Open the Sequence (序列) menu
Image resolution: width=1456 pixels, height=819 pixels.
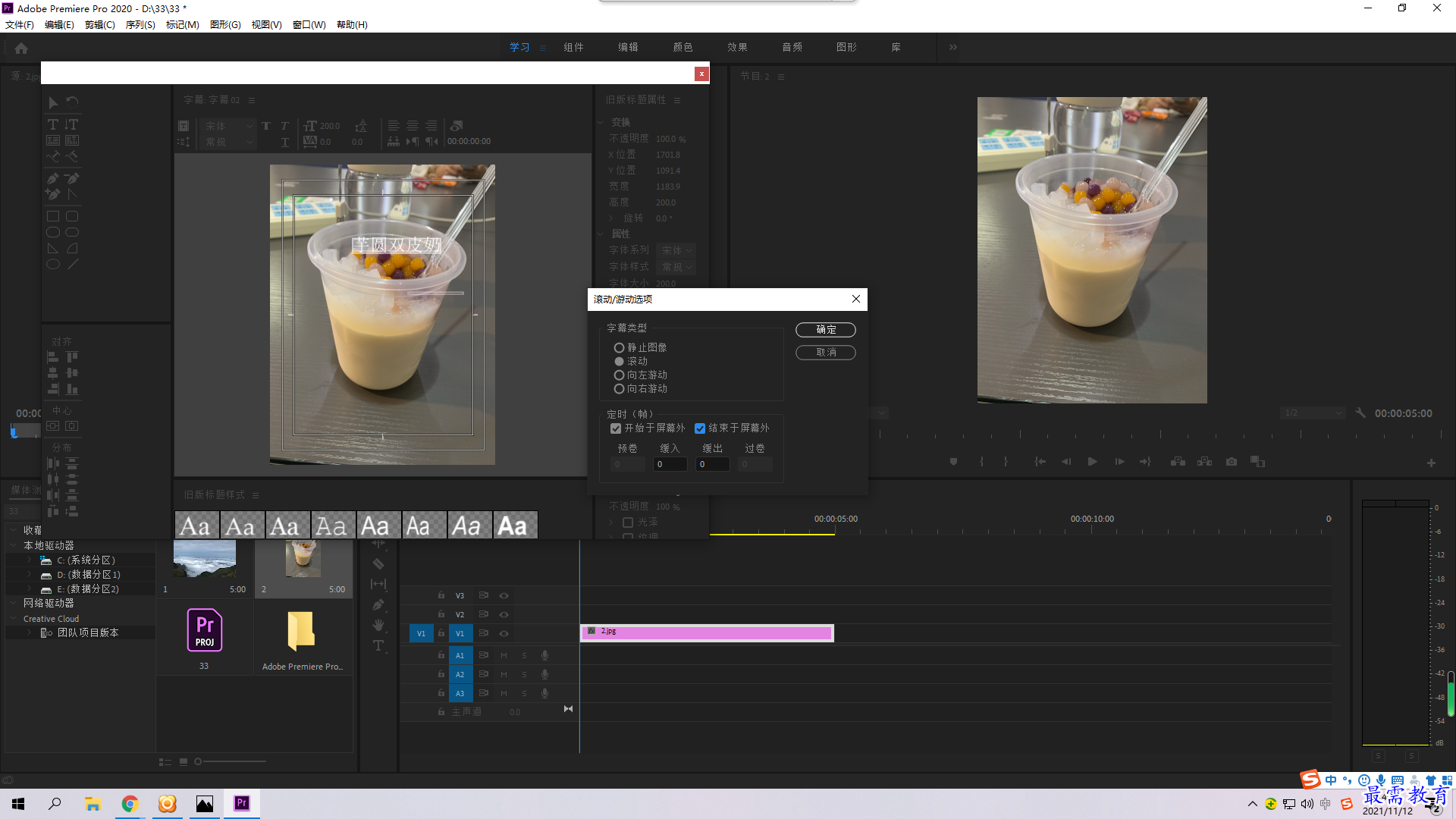140,25
